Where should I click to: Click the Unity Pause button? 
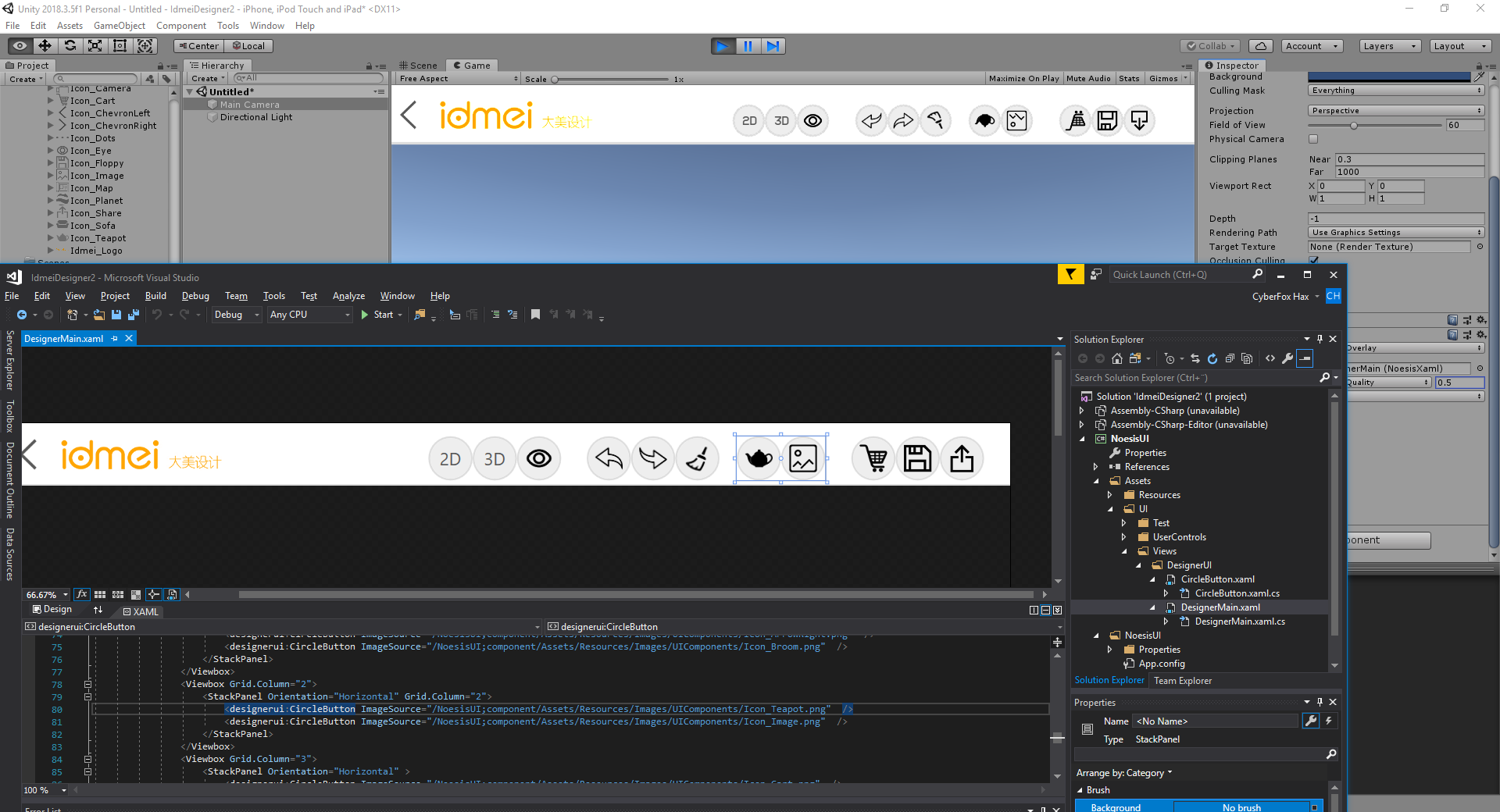(748, 46)
